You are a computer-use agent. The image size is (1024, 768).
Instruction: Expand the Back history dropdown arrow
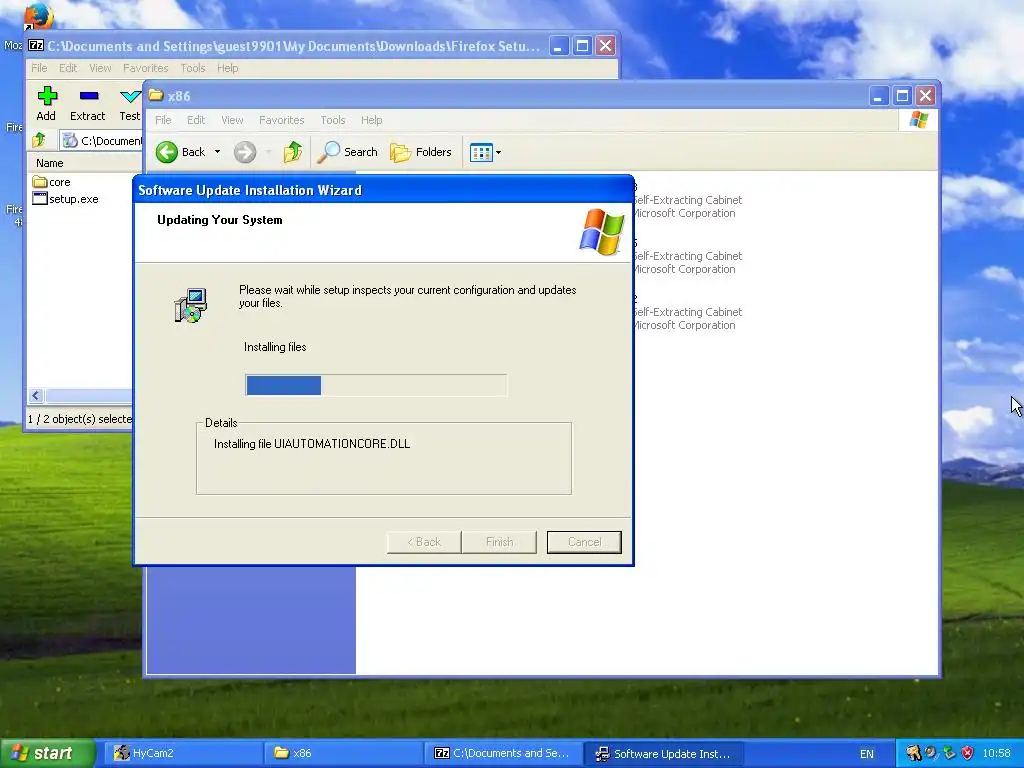217,152
